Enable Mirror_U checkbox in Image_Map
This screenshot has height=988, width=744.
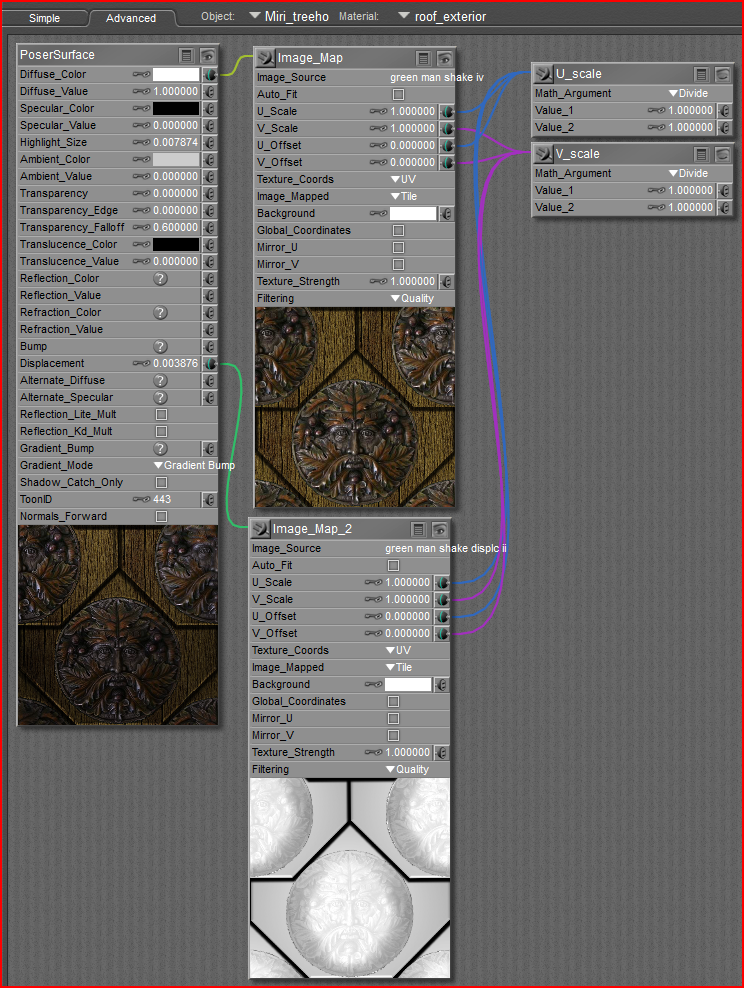click(x=398, y=248)
